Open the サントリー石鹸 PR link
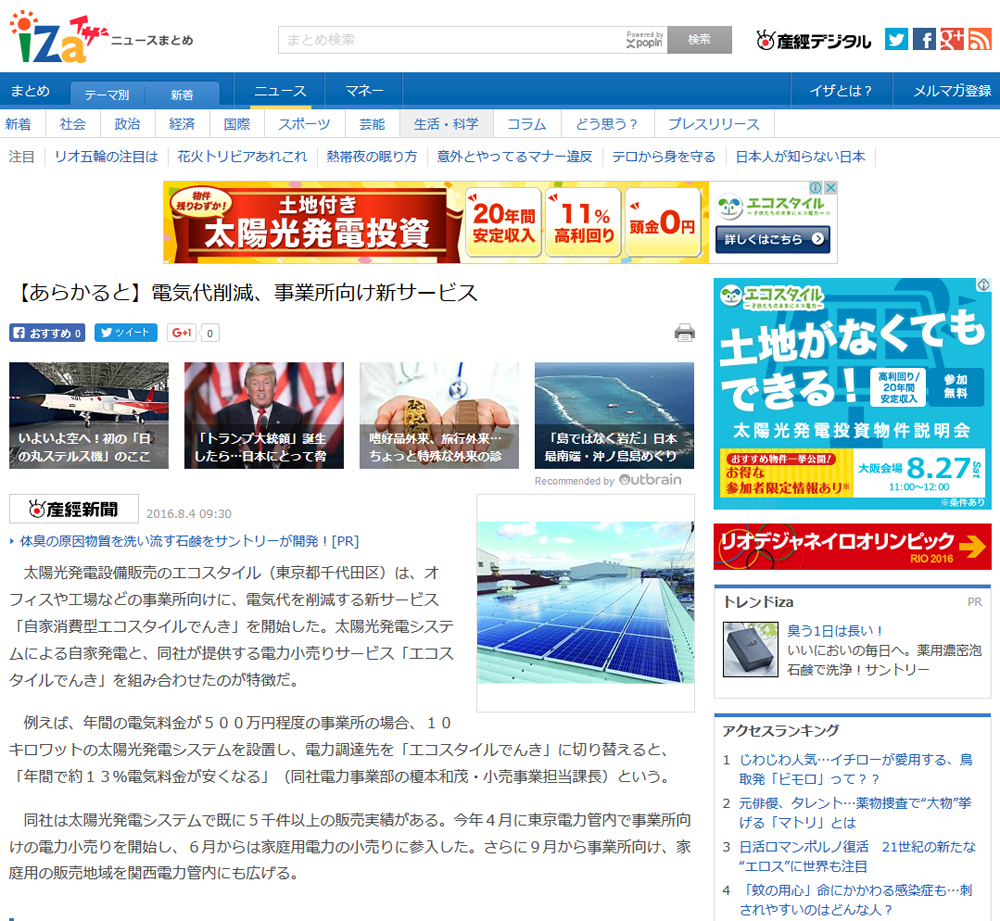The image size is (1000, 921). point(189,541)
